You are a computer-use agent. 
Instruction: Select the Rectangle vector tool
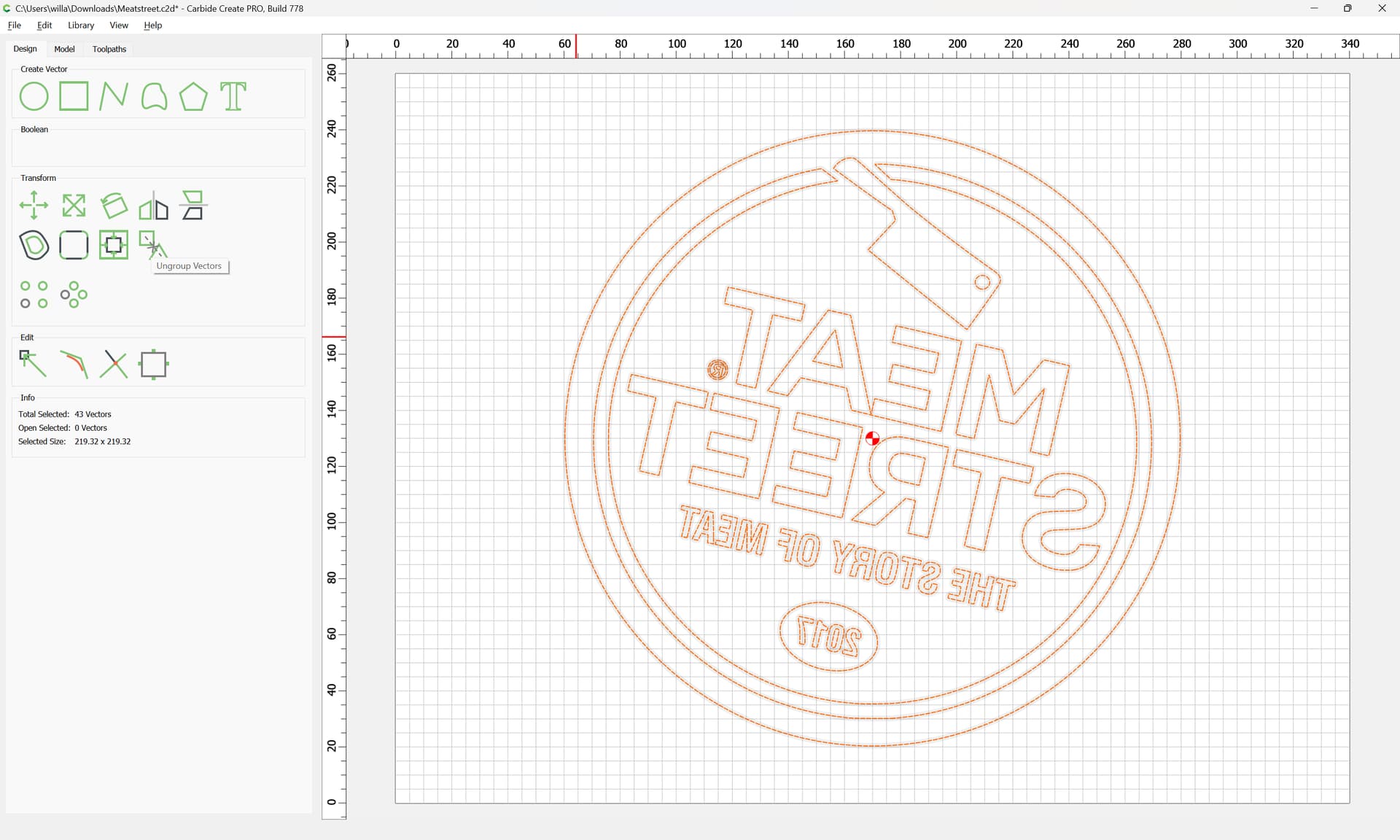74,96
